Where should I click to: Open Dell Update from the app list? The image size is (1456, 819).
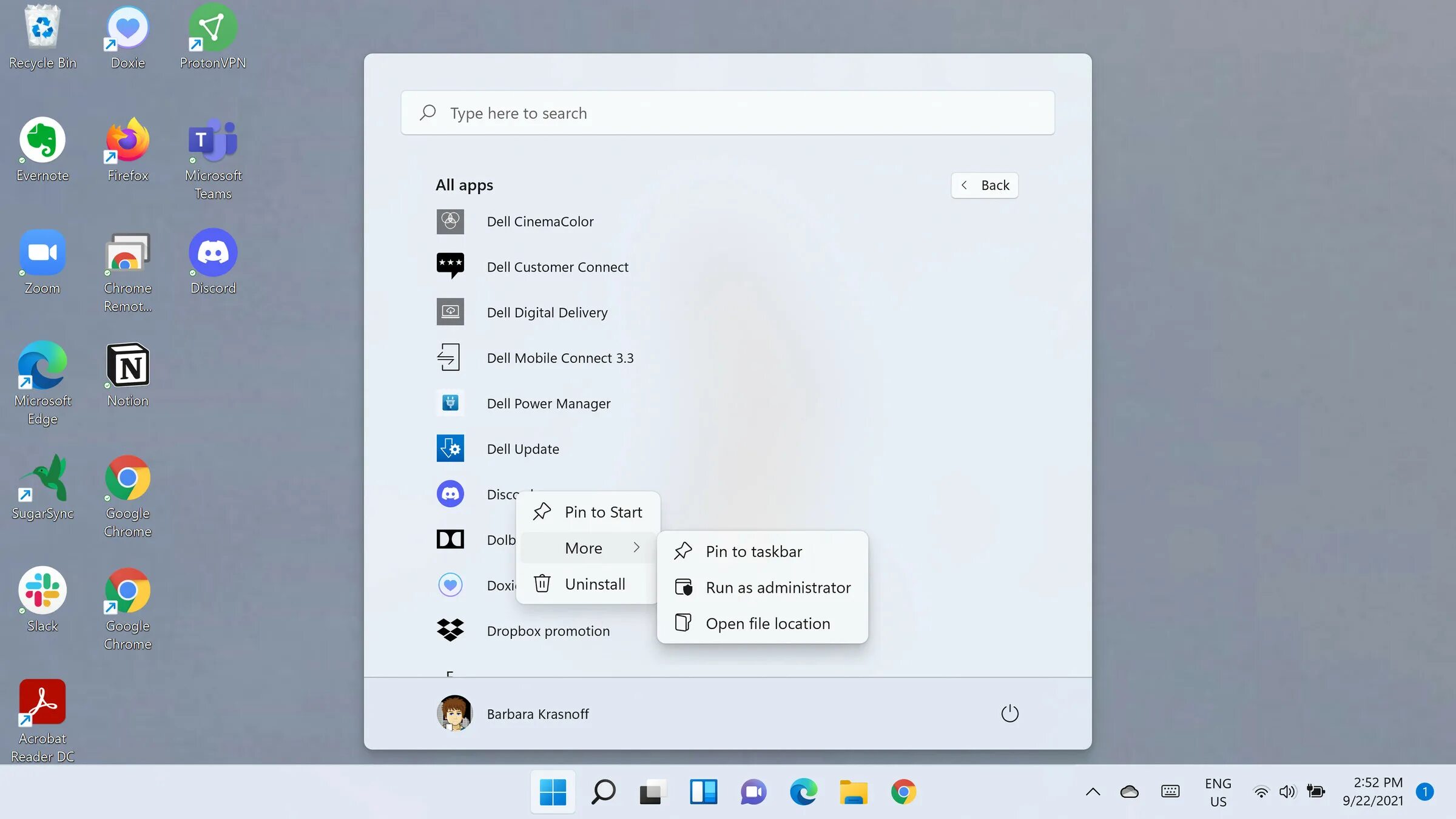[522, 449]
